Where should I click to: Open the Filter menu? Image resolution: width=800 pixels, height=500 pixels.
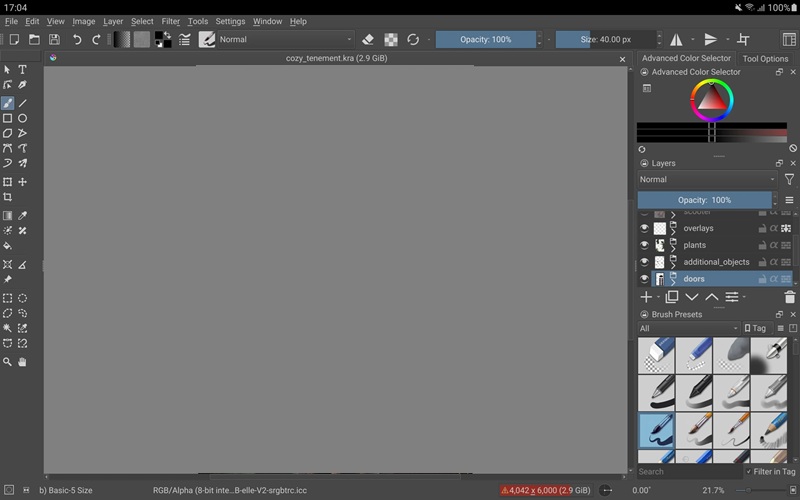(171, 21)
